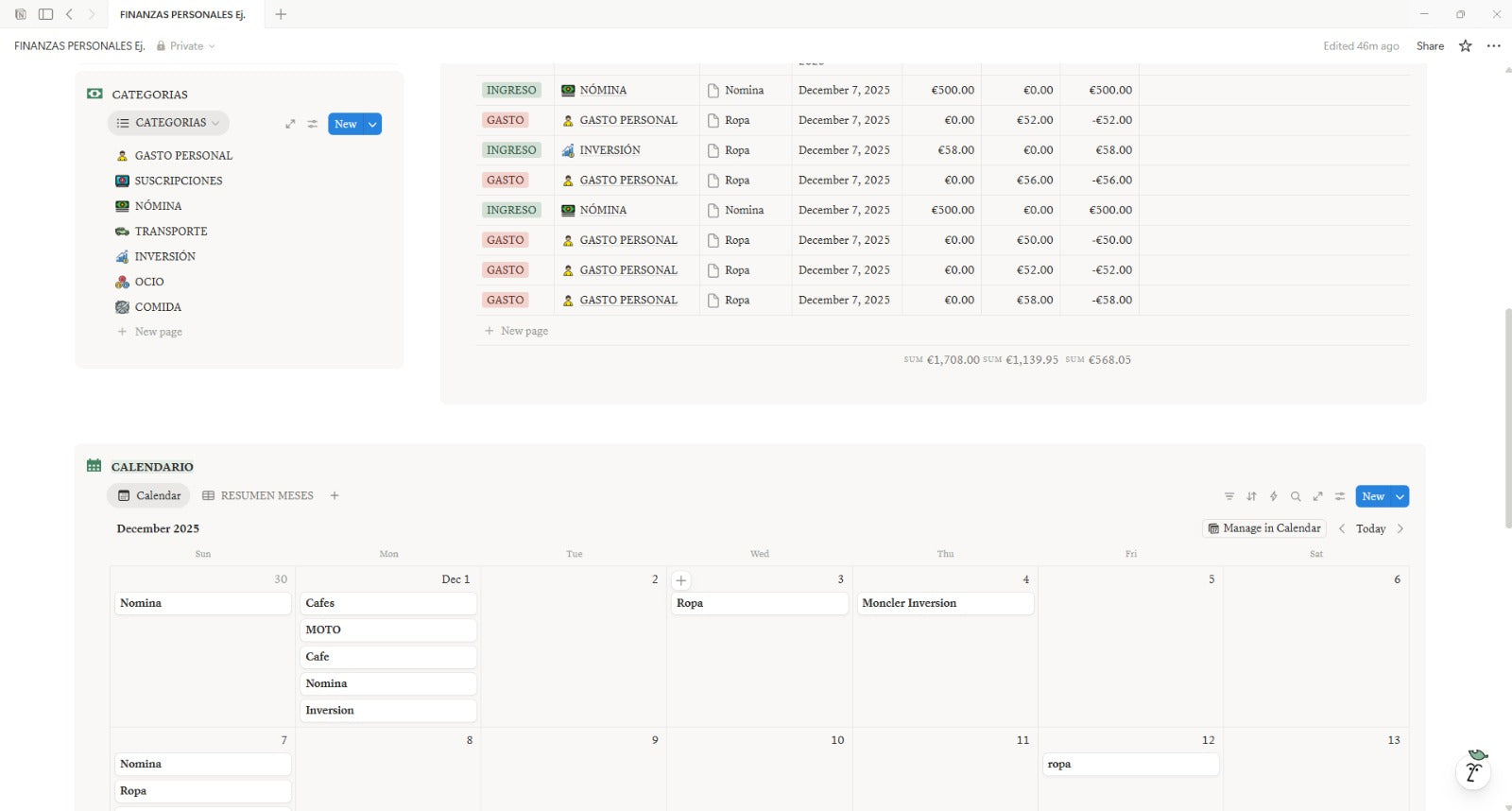Viewport: 1512px width, 811px height.
Task: Open Nomina event on the 30th
Action: pyautogui.click(x=203, y=603)
